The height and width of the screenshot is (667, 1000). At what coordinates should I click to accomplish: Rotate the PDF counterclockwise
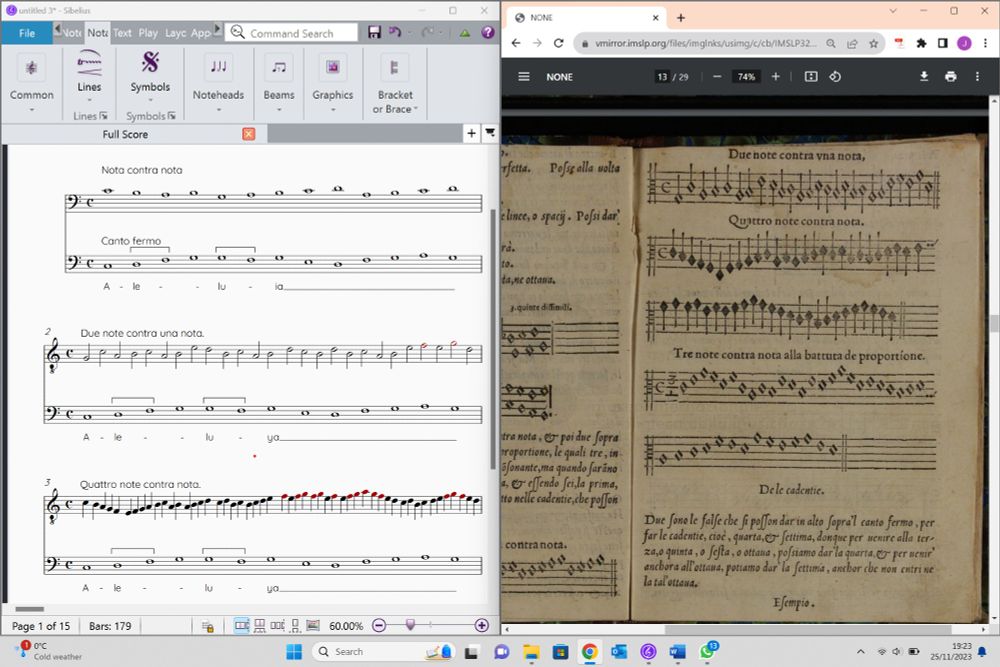(835, 77)
